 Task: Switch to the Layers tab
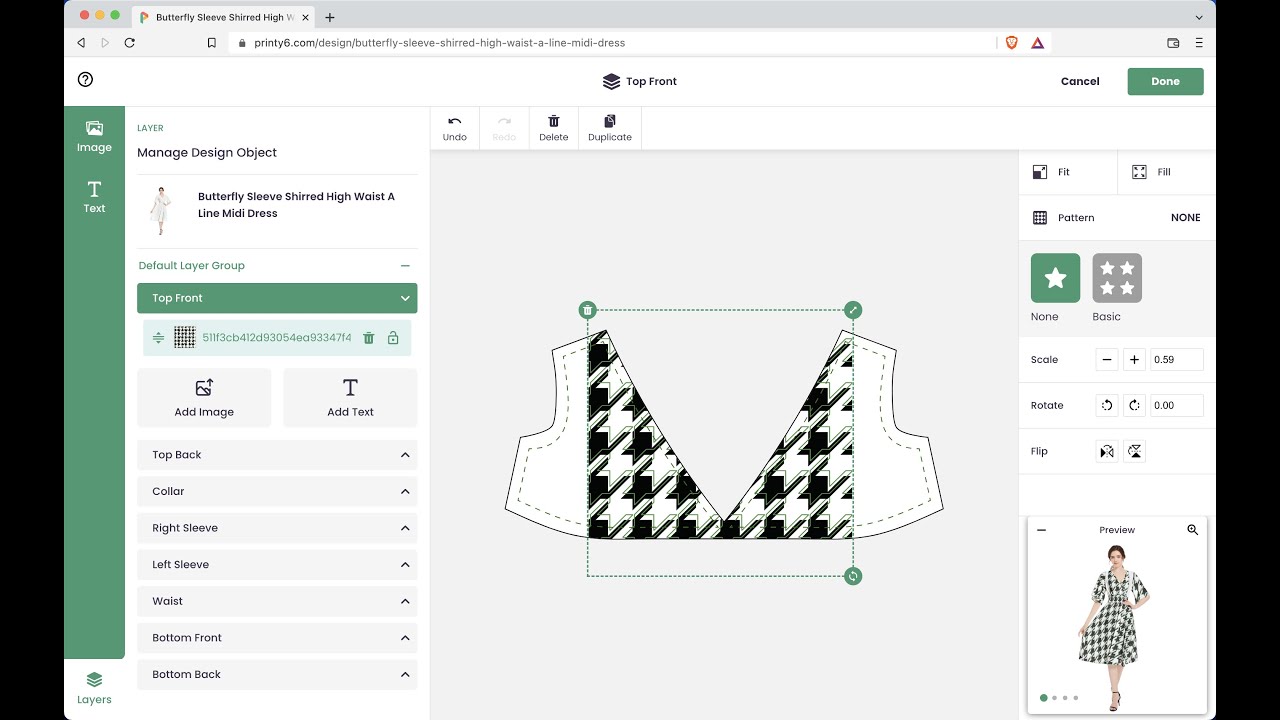[x=94, y=689]
